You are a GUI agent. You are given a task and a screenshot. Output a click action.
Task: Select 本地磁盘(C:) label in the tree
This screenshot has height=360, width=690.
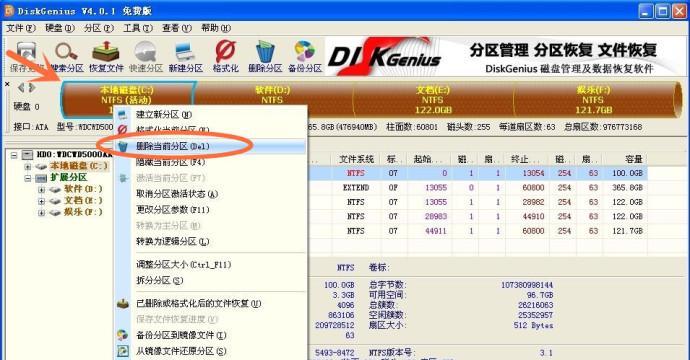78,166
